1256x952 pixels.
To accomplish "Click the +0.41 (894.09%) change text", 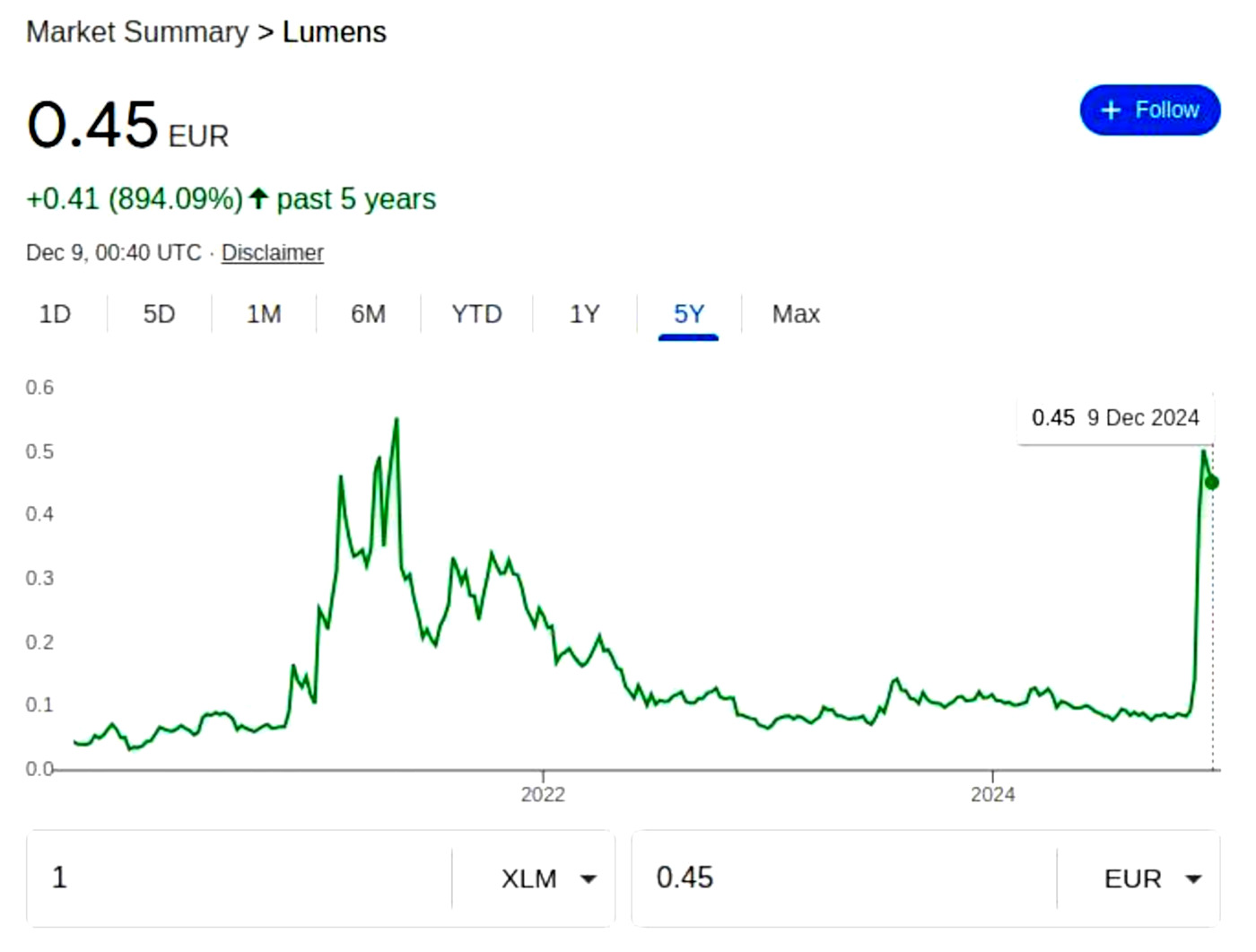I will pyautogui.click(x=135, y=199).
